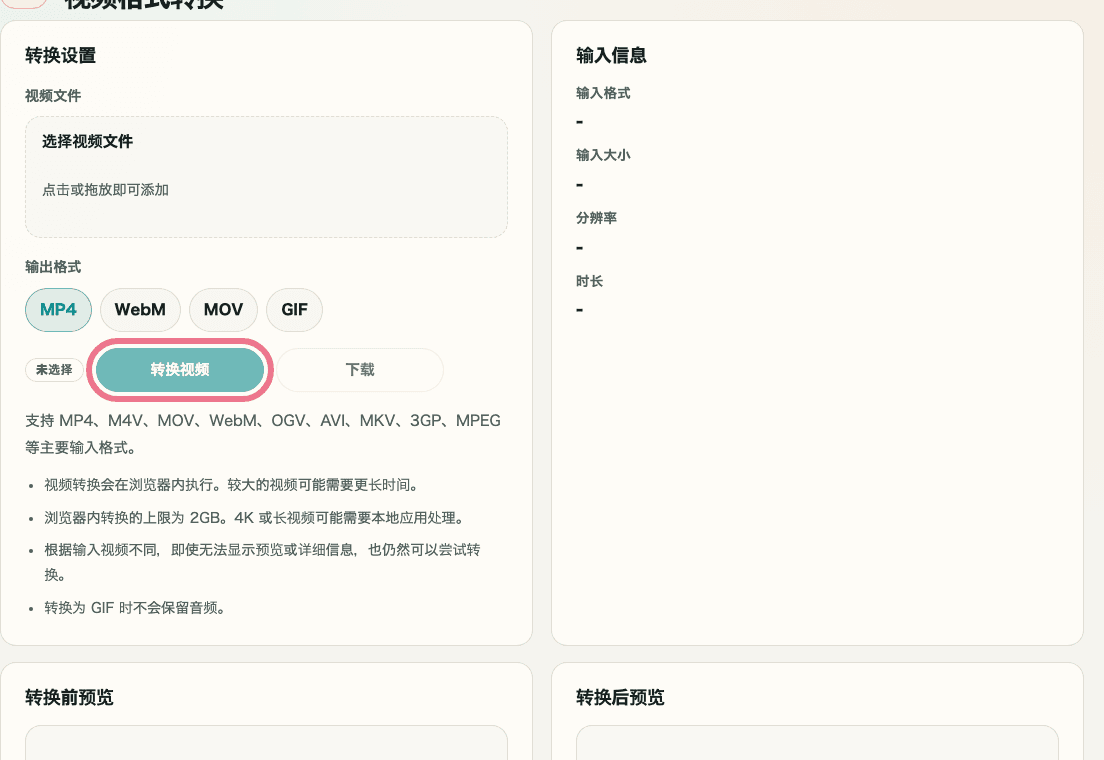This screenshot has width=1104, height=760.
Task: Select the MP4 output format
Action: coord(58,310)
